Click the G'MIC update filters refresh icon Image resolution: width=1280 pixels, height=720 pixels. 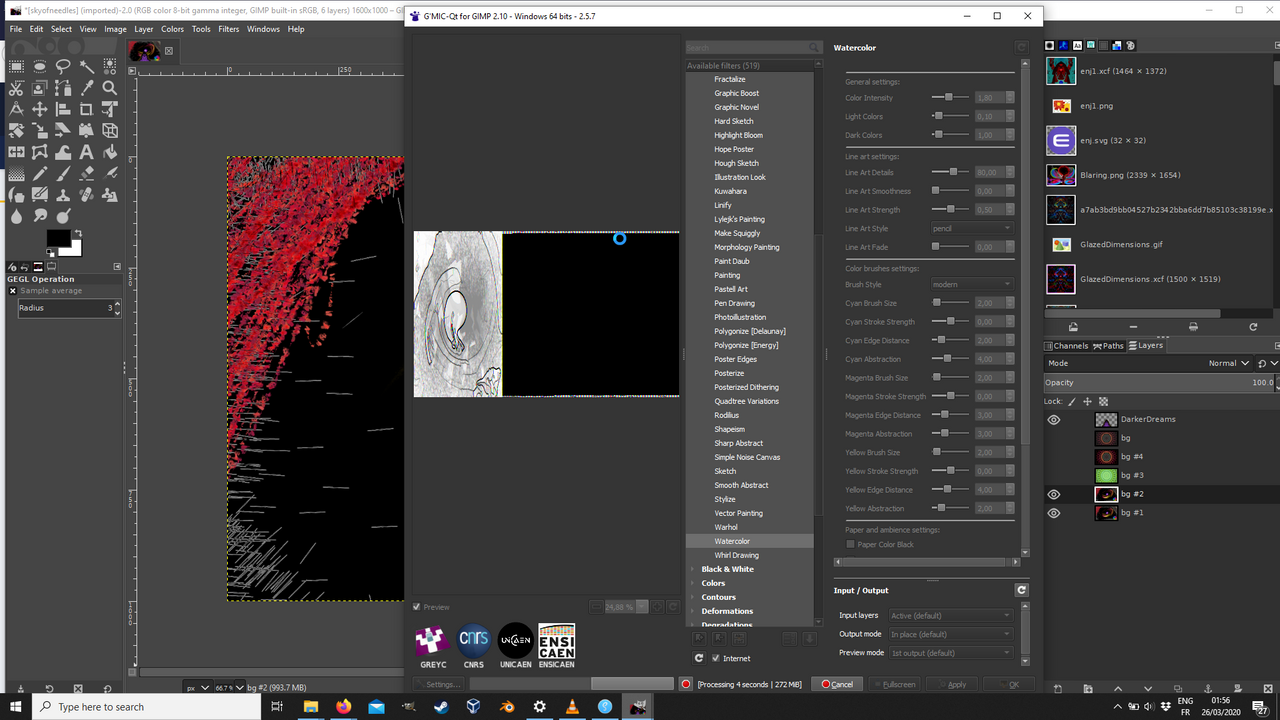(699, 658)
